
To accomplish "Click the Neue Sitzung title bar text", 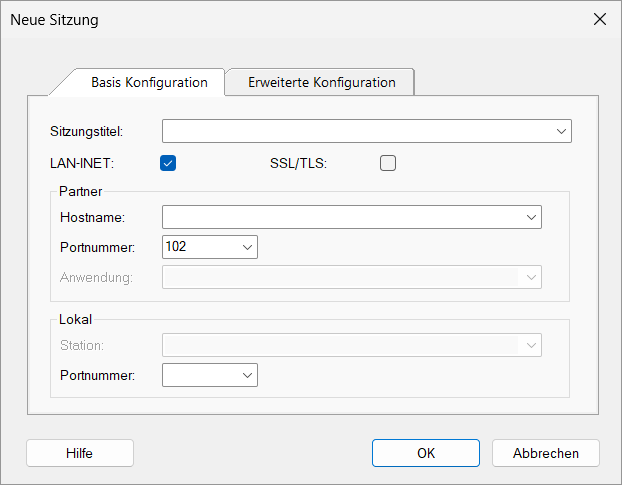I will [x=54, y=19].
